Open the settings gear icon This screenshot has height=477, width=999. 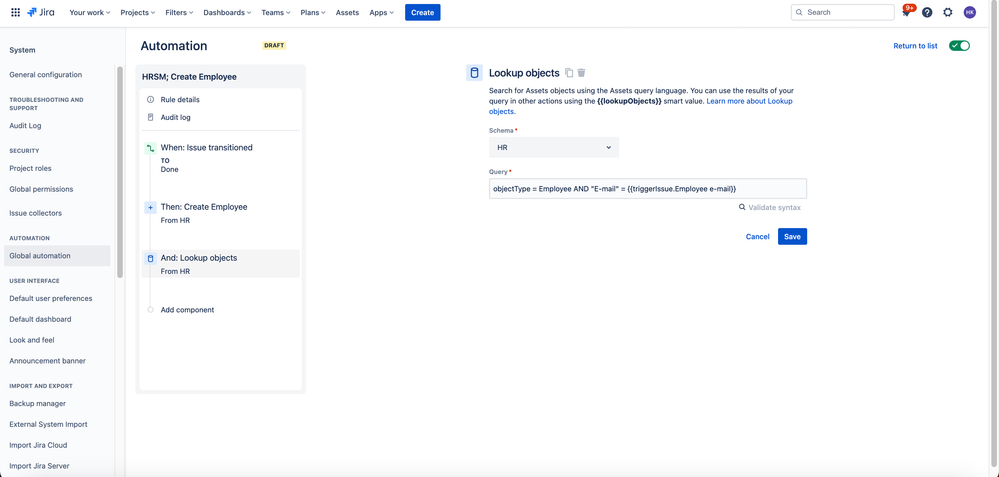tap(948, 12)
